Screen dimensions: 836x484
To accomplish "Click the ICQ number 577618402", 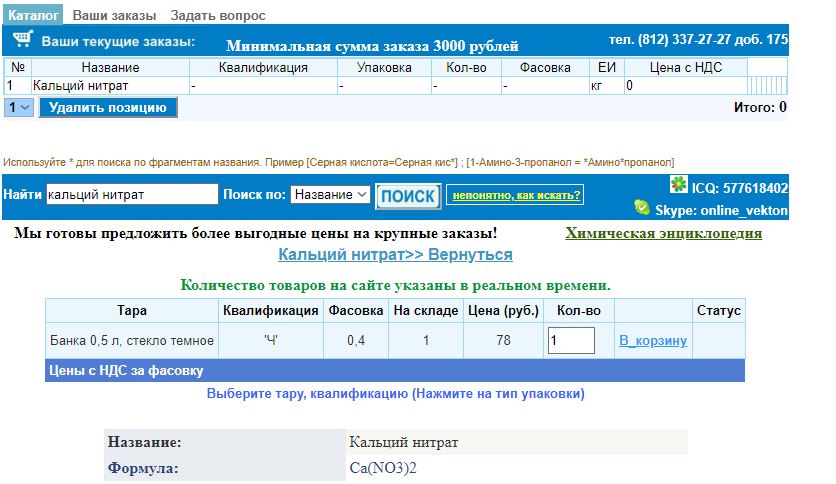I will click(740, 187).
